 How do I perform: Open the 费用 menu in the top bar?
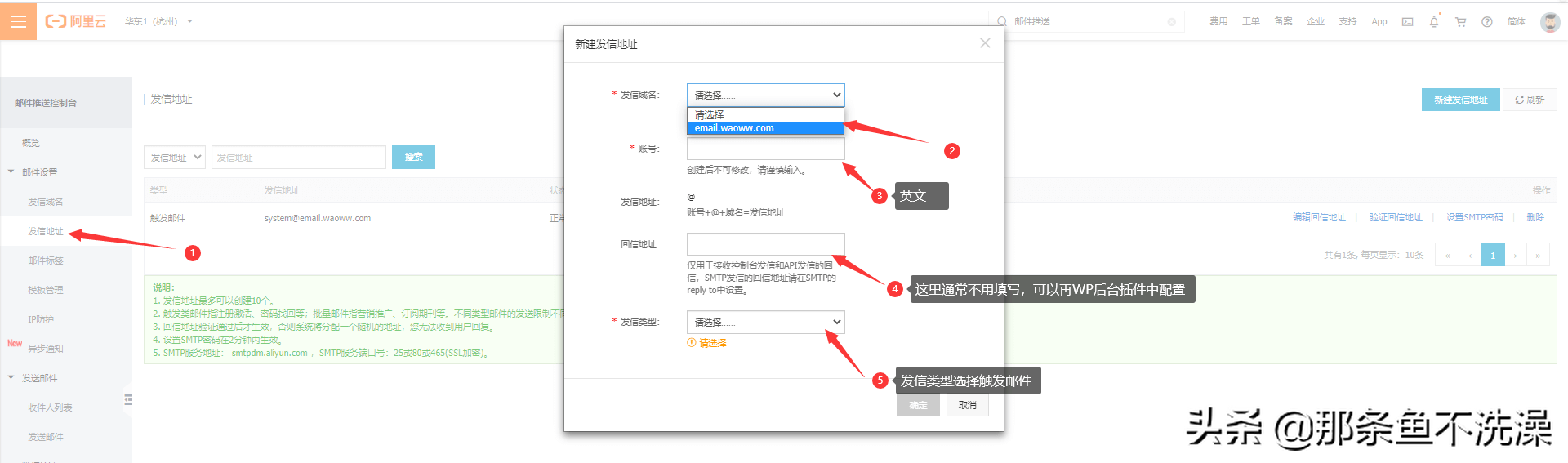(1218, 21)
